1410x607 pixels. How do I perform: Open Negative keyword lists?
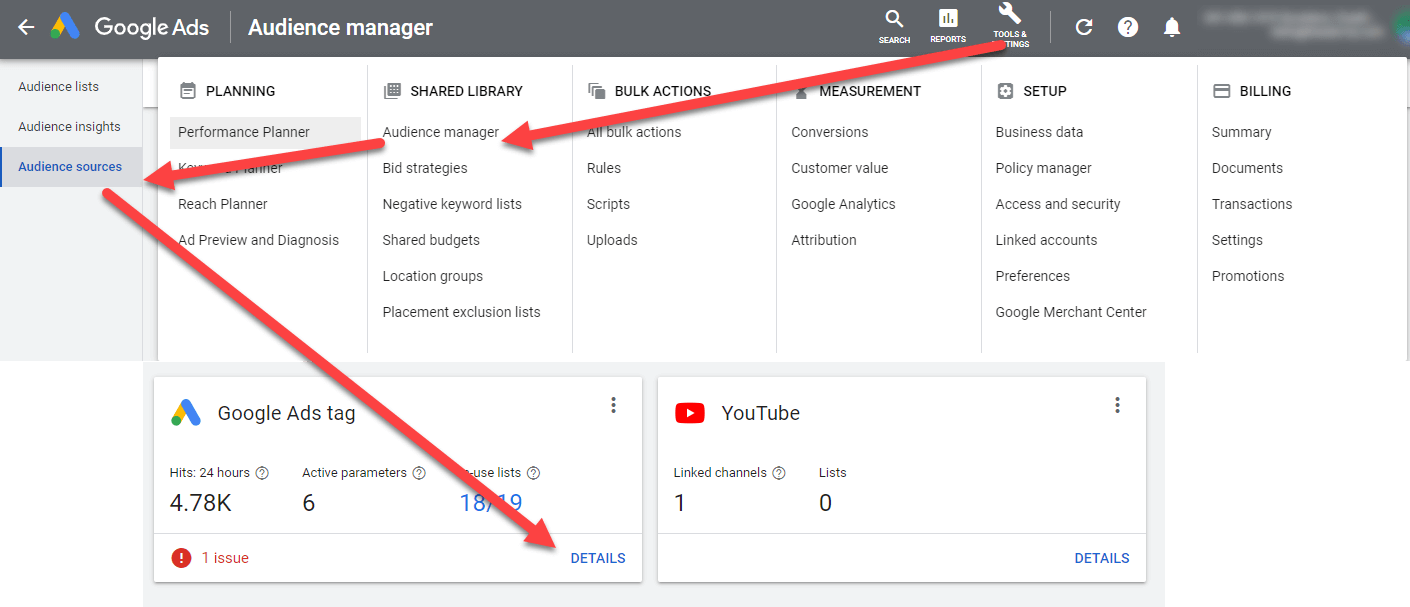click(452, 204)
